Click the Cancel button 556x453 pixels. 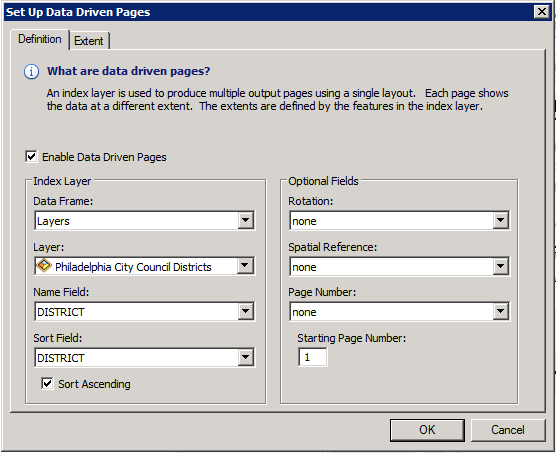point(508,430)
